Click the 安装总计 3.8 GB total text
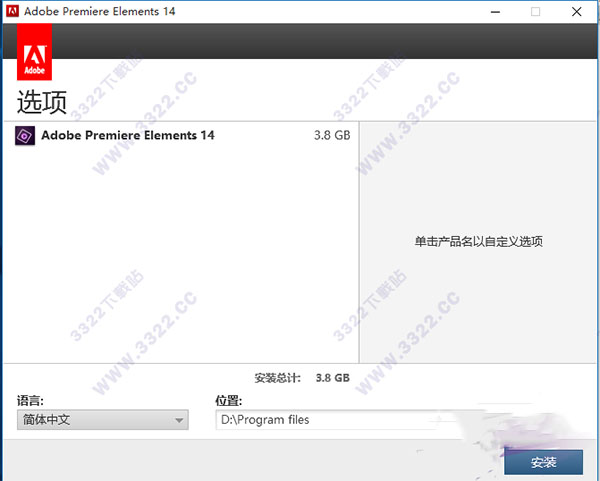The height and width of the screenshot is (481, 600). pos(302,378)
